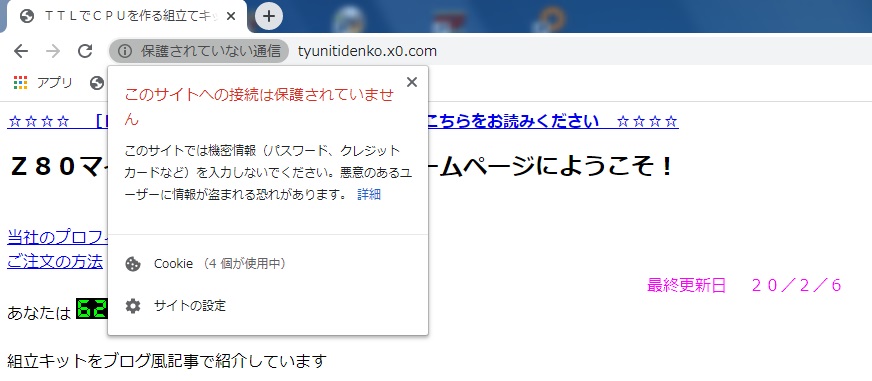Reload the page with the refresh icon
The width and height of the screenshot is (872, 381).
click(85, 51)
